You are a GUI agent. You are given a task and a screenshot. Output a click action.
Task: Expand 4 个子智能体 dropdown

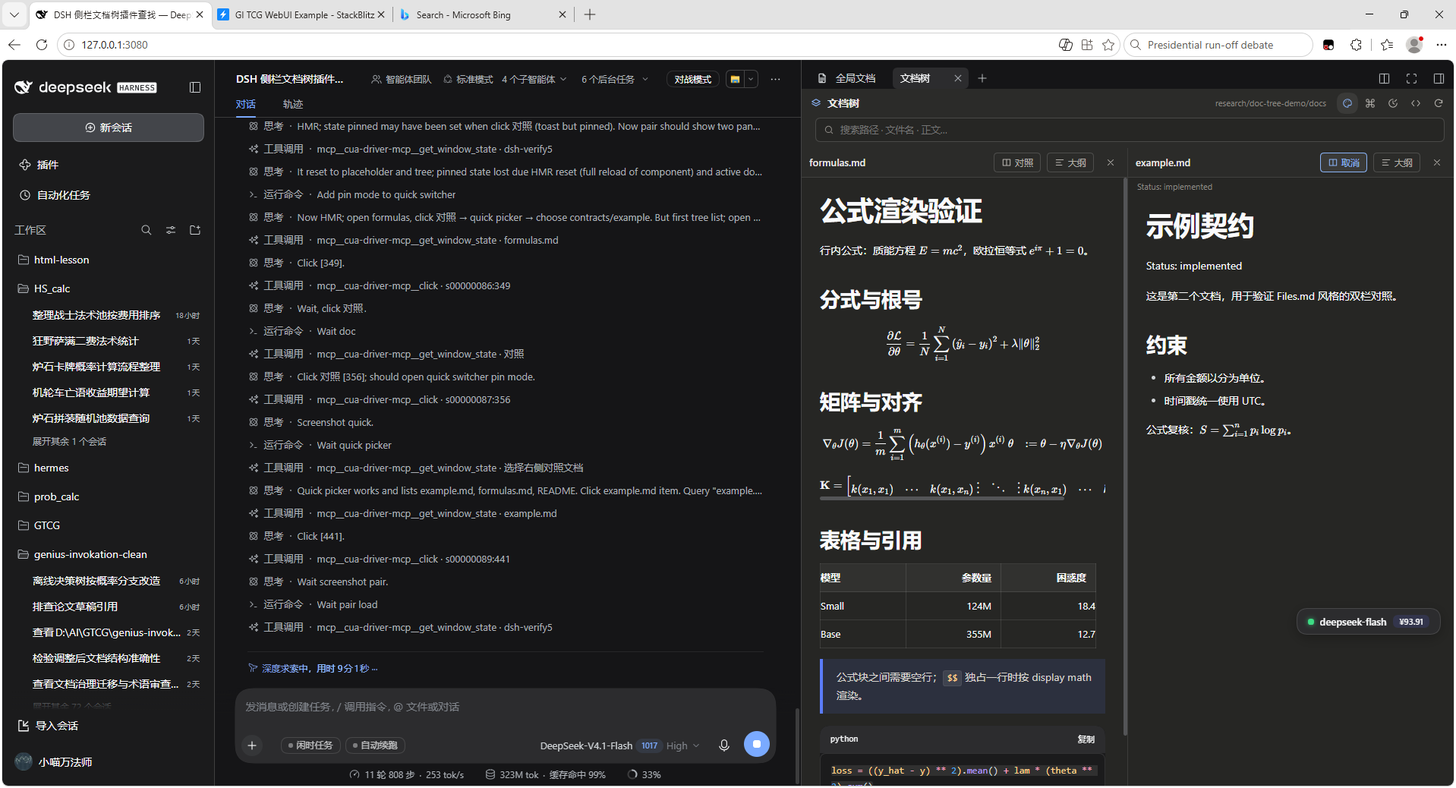[x=534, y=79]
